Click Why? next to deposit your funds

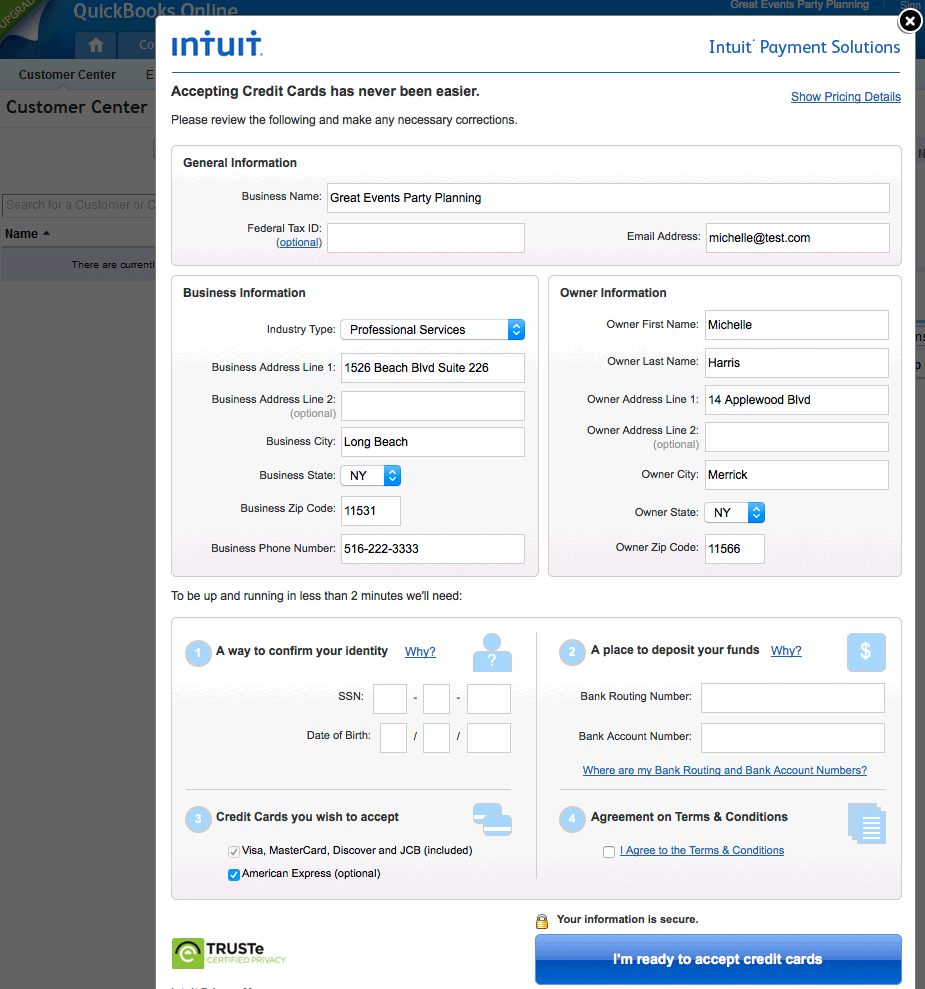click(786, 650)
